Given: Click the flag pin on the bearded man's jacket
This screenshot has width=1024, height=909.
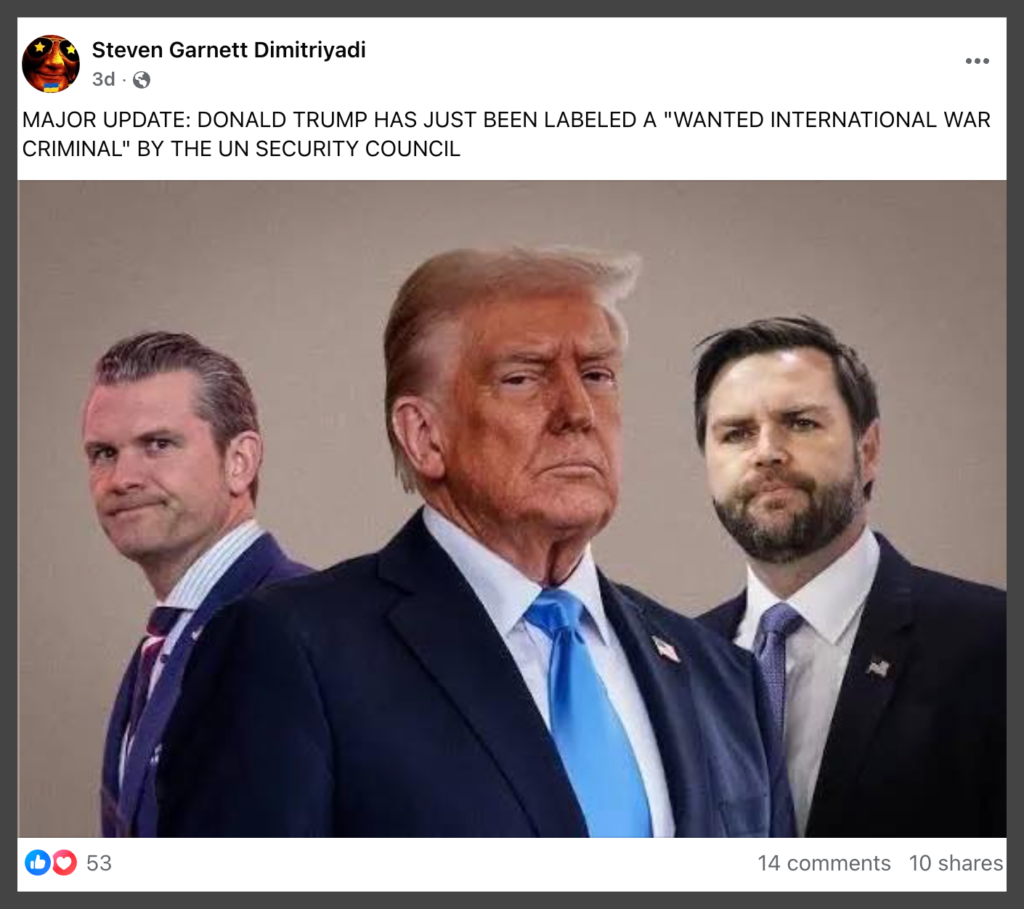Looking at the screenshot, I should click(878, 668).
